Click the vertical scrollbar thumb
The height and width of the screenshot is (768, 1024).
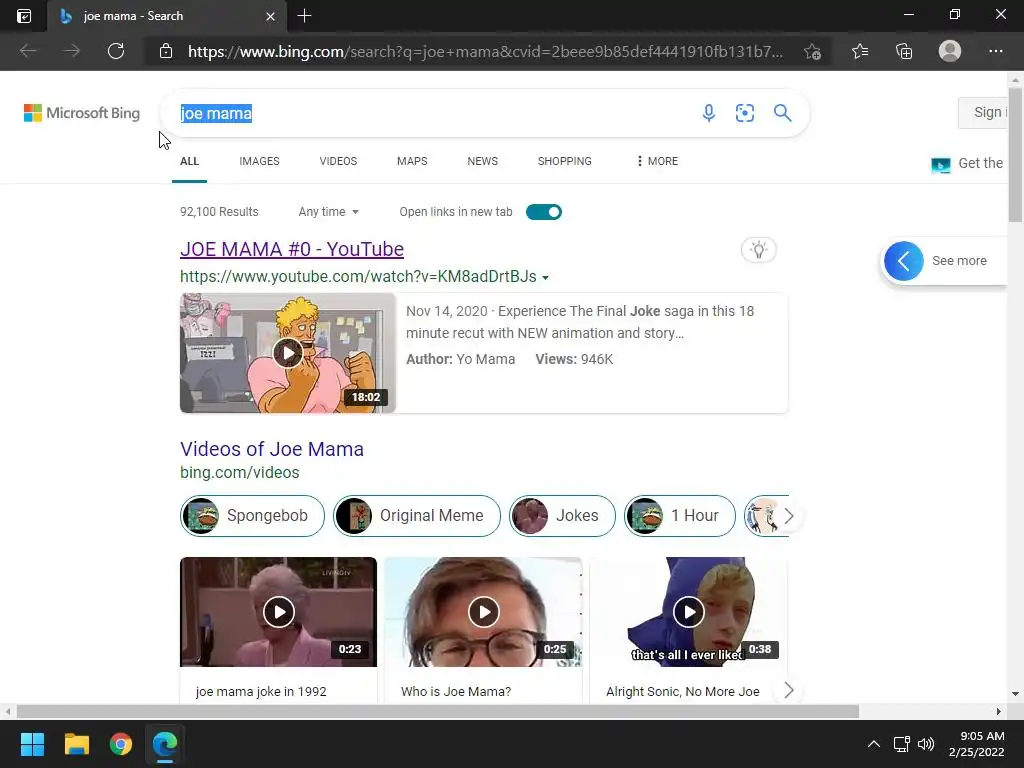1016,153
